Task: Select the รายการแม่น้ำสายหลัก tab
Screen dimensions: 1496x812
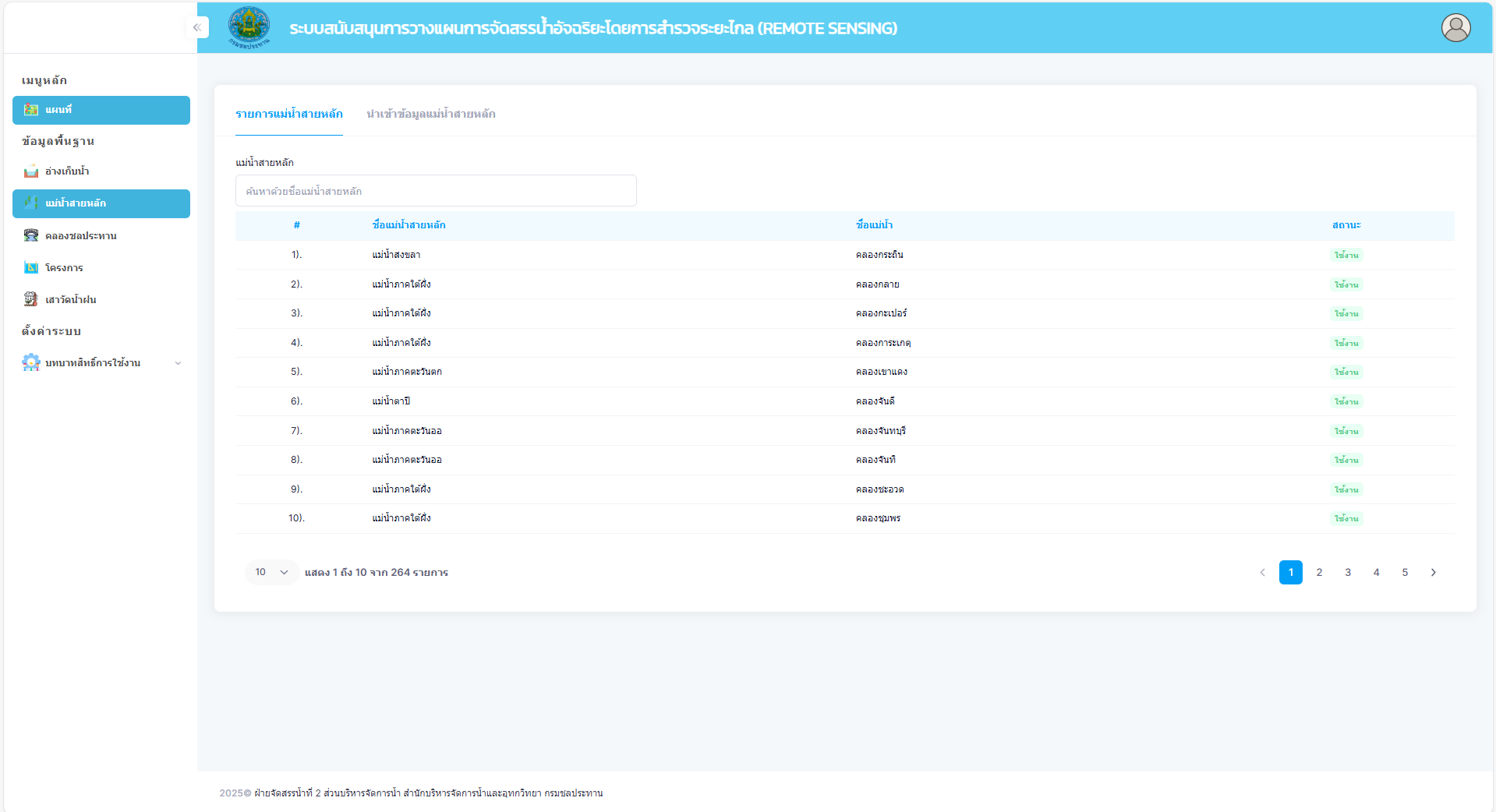Action: (x=288, y=114)
